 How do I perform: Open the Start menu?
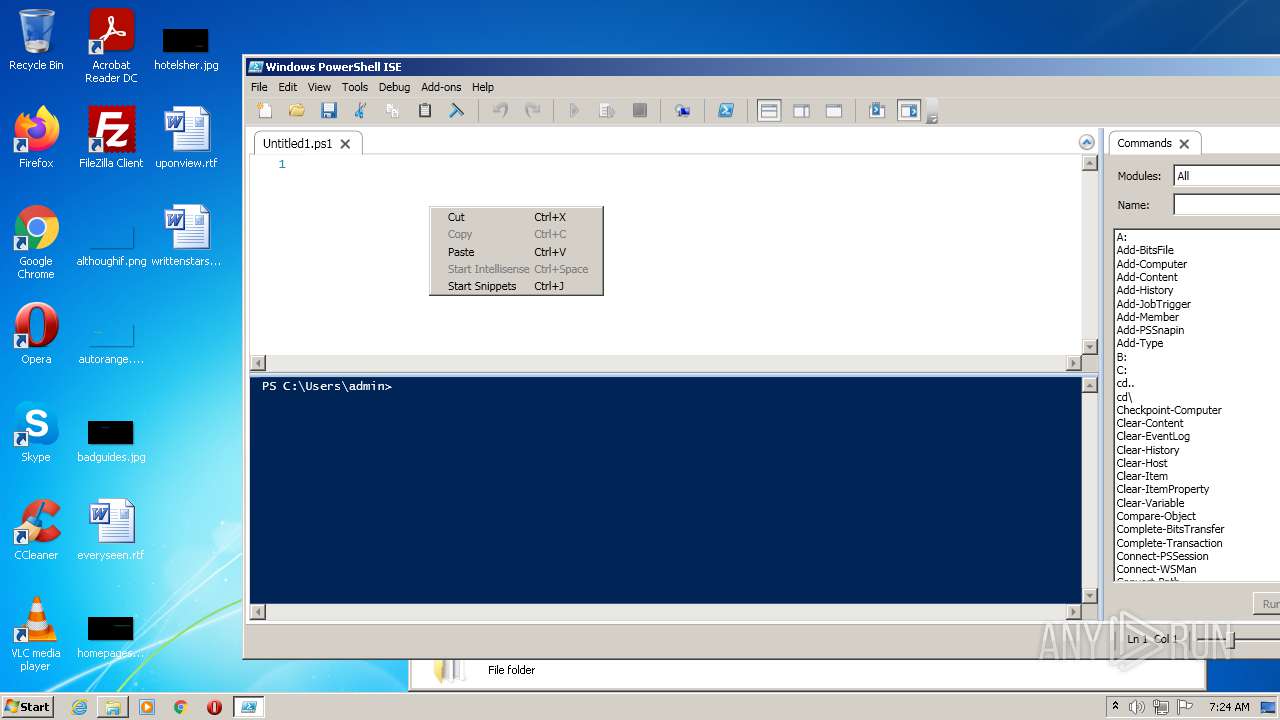click(28, 706)
